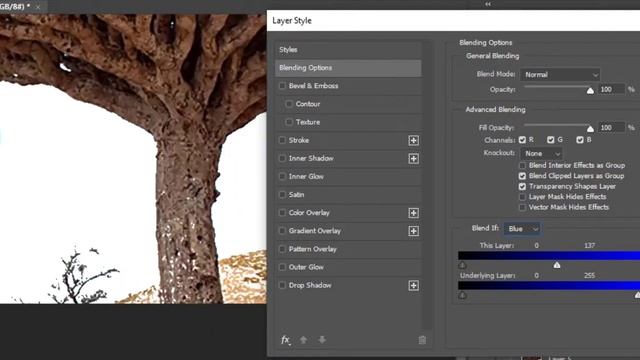
Task: Open the Inner Glow settings
Action: pyautogui.click(x=306, y=176)
